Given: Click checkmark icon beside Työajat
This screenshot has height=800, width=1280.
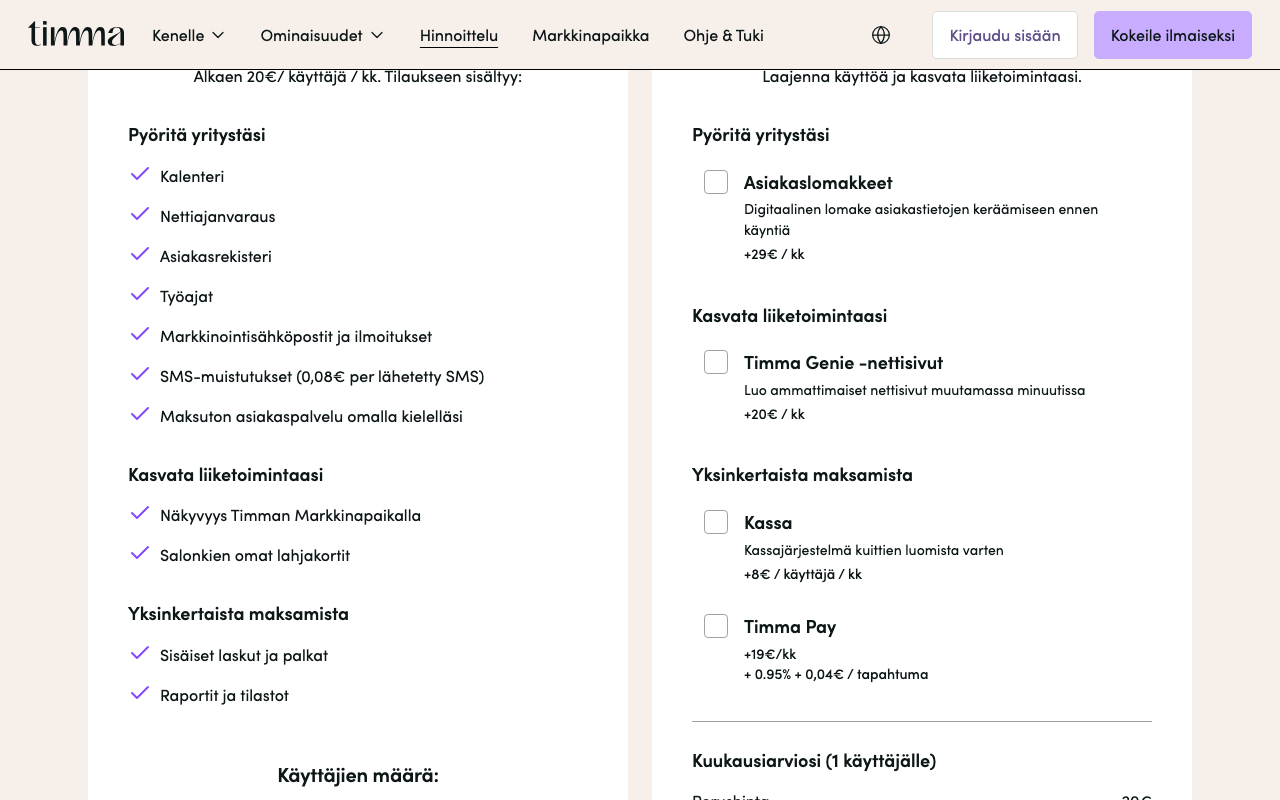Looking at the screenshot, I should tap(140, 294).
